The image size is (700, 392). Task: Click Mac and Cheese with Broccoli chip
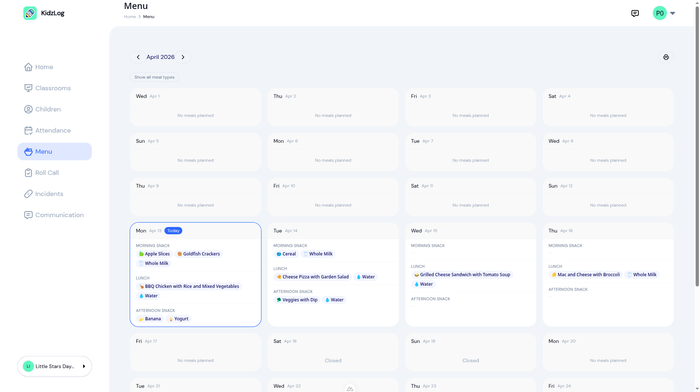click(586, 275)
